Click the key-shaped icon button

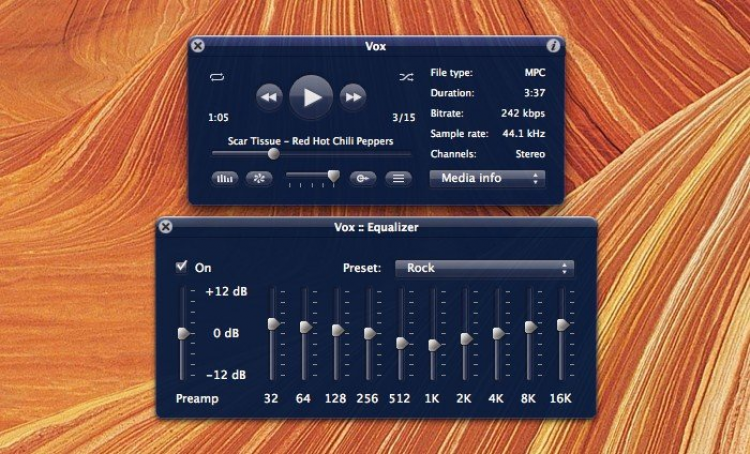point(364,179)
